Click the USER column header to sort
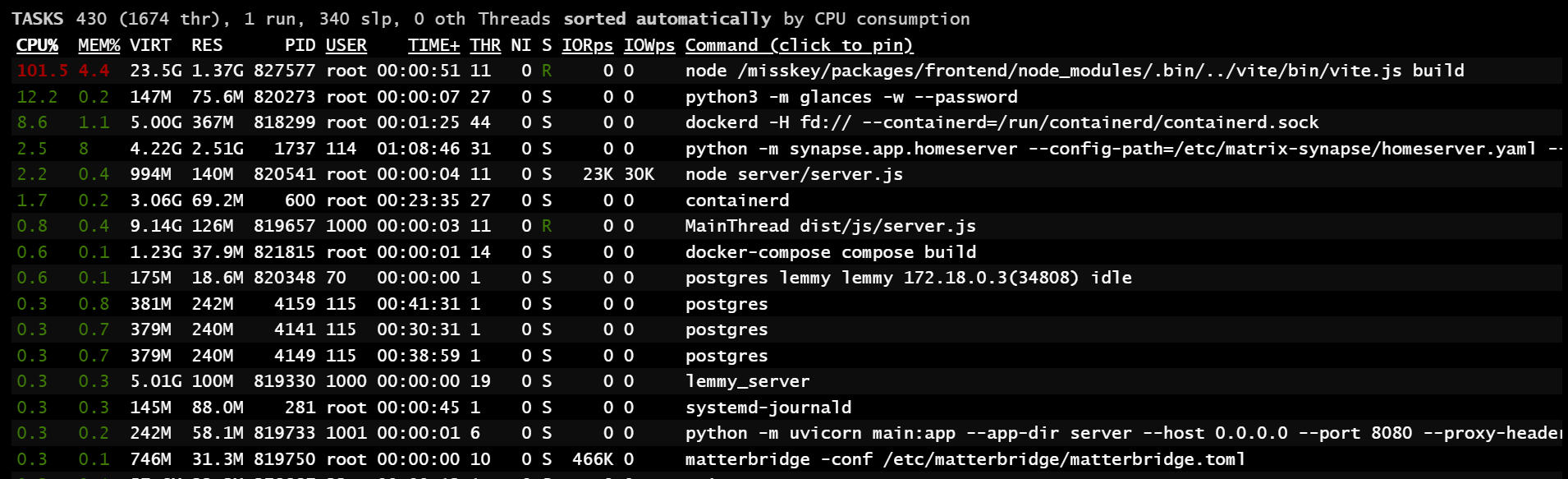This screenshot has width=1568, height=479. [346, 45]
